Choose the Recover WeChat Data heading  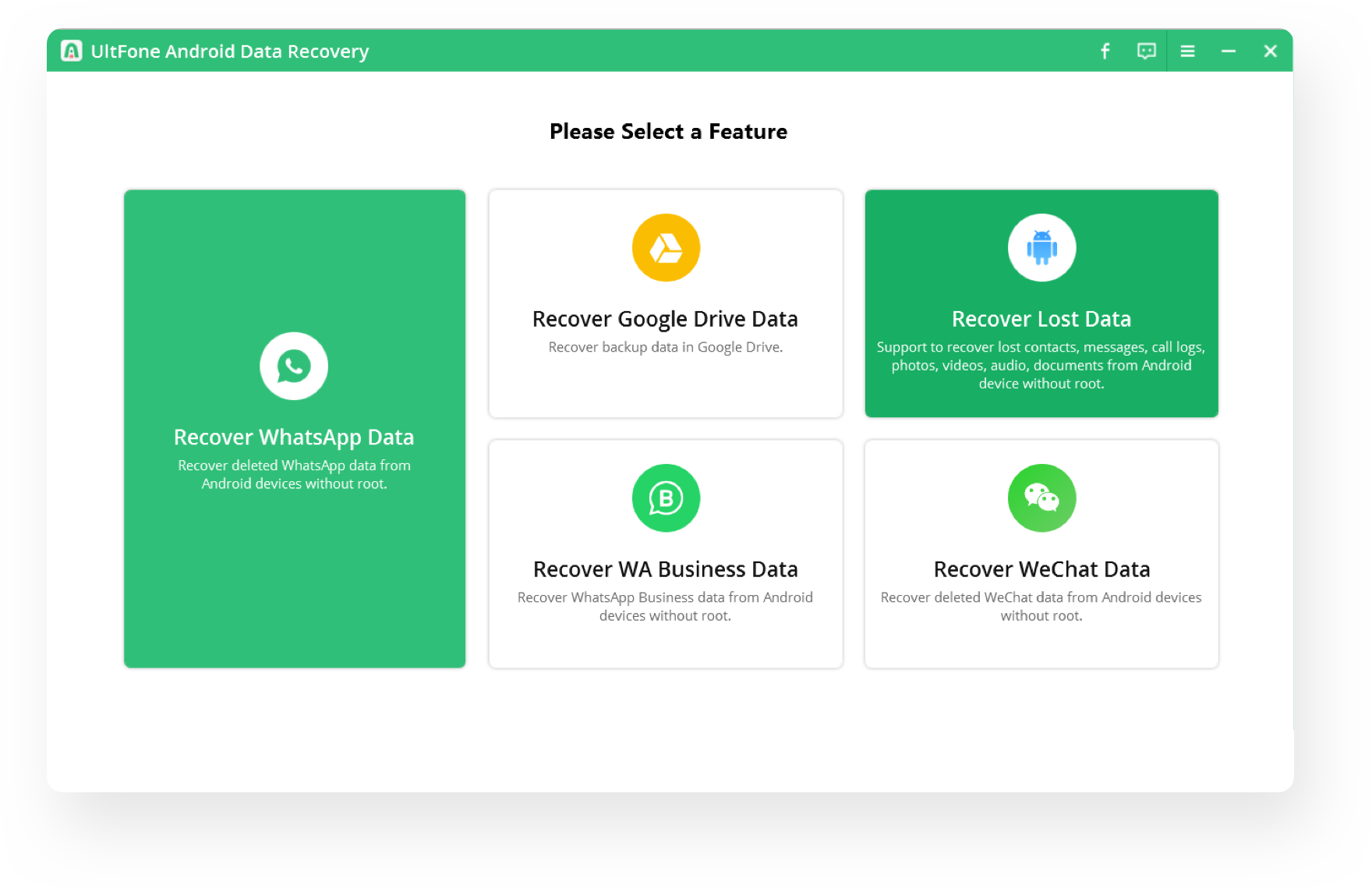pyautogui.click(x=1041, y=569)
